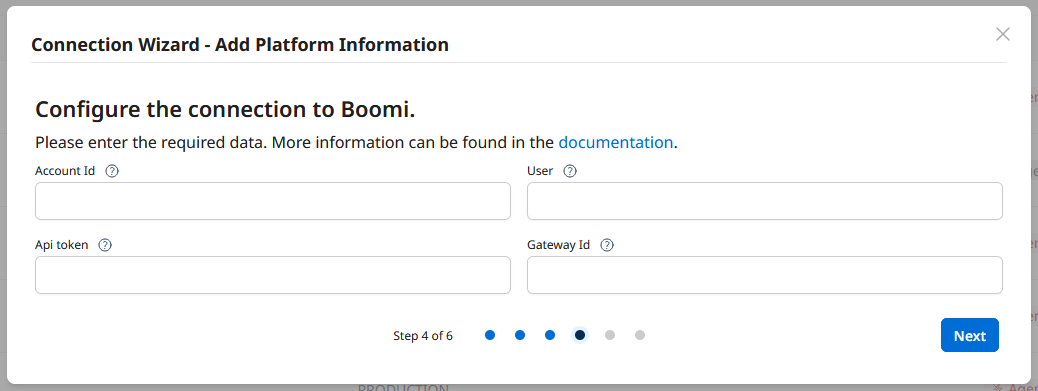Click the Next button
This screenshot has height=391, width=1038.
970,335
